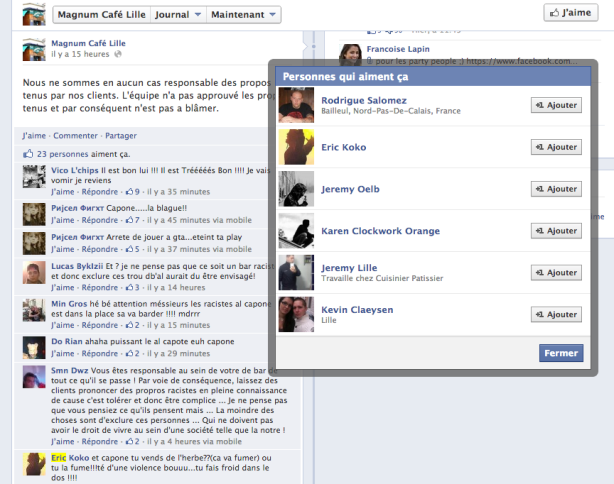Open Kevin Claeysen profile photo
Image resolution: width=614 pixels, height=484 pixels.
pyautogui.click(x=296, y=314)
